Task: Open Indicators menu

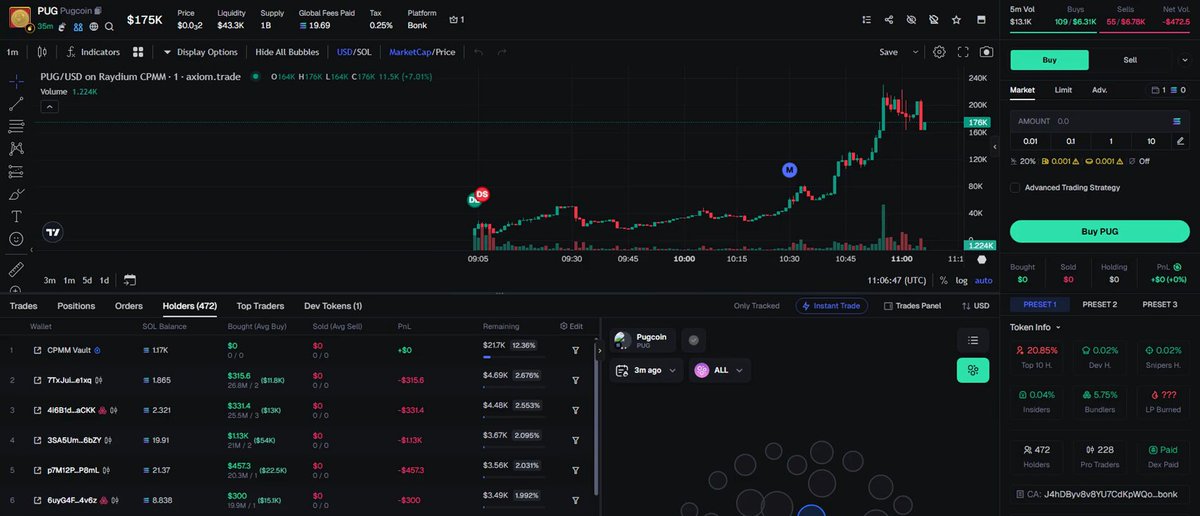Action: 93,52
